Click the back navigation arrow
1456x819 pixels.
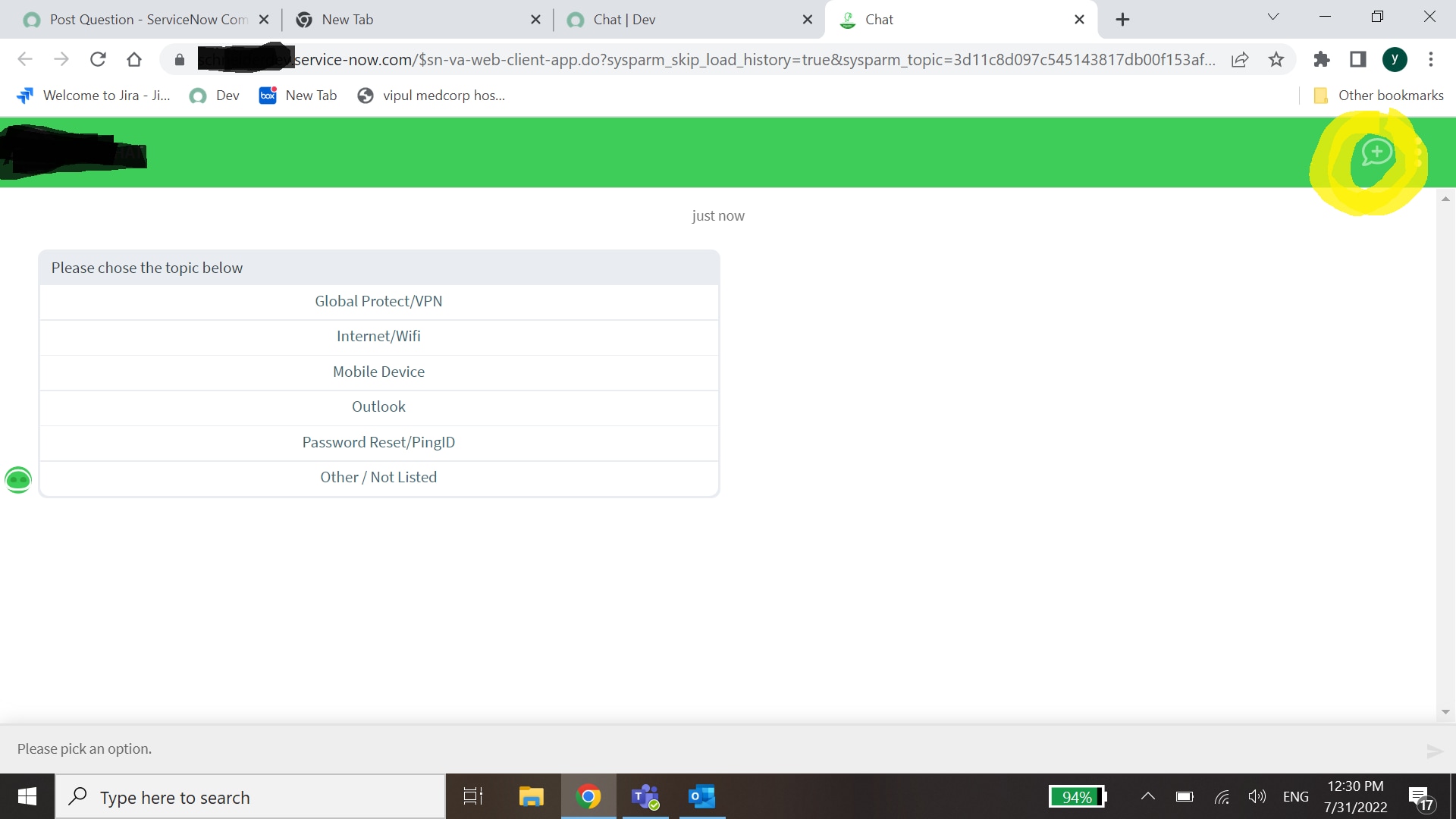point(25,59)
